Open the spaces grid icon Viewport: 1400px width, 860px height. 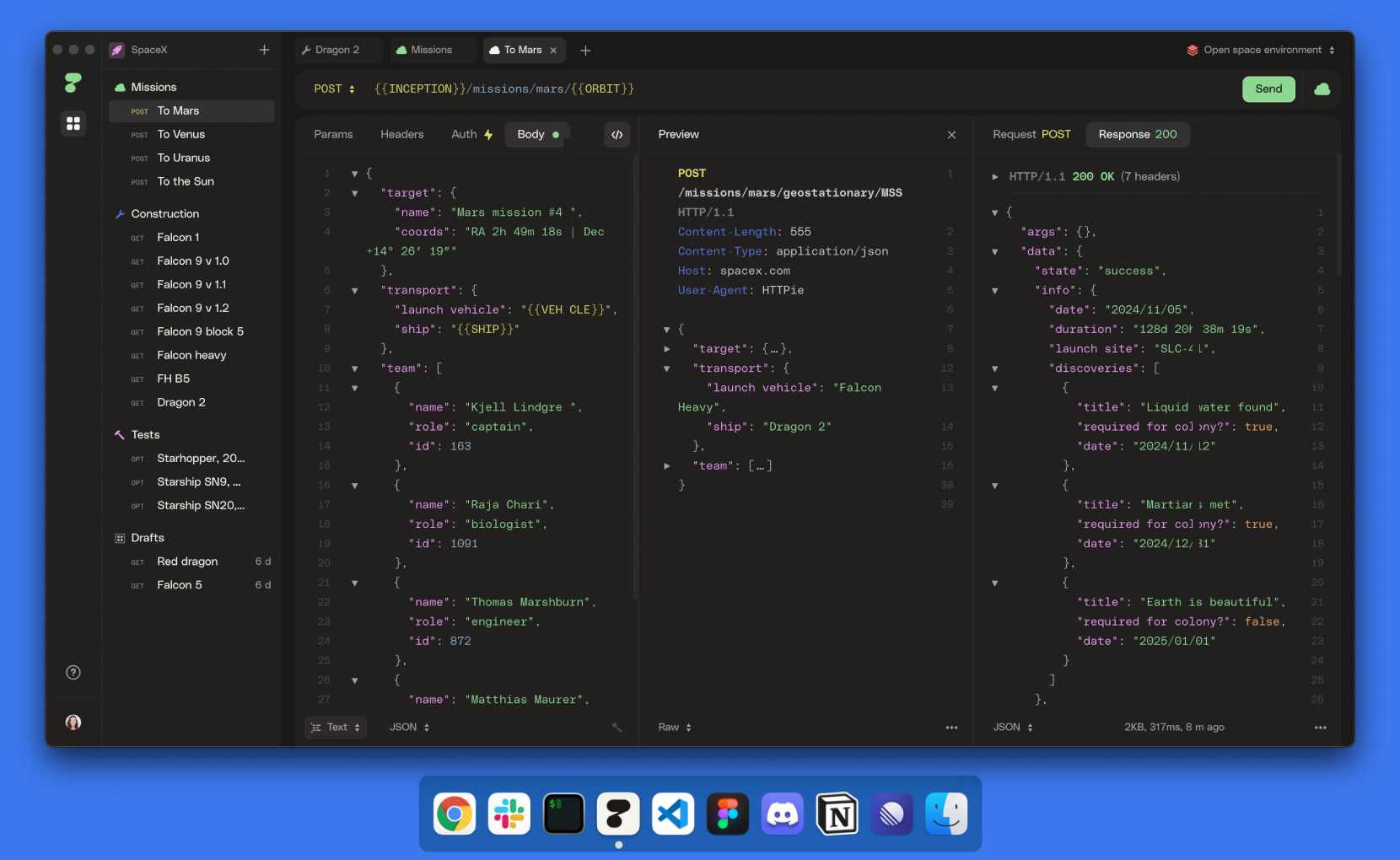click(x=73, y=124)
